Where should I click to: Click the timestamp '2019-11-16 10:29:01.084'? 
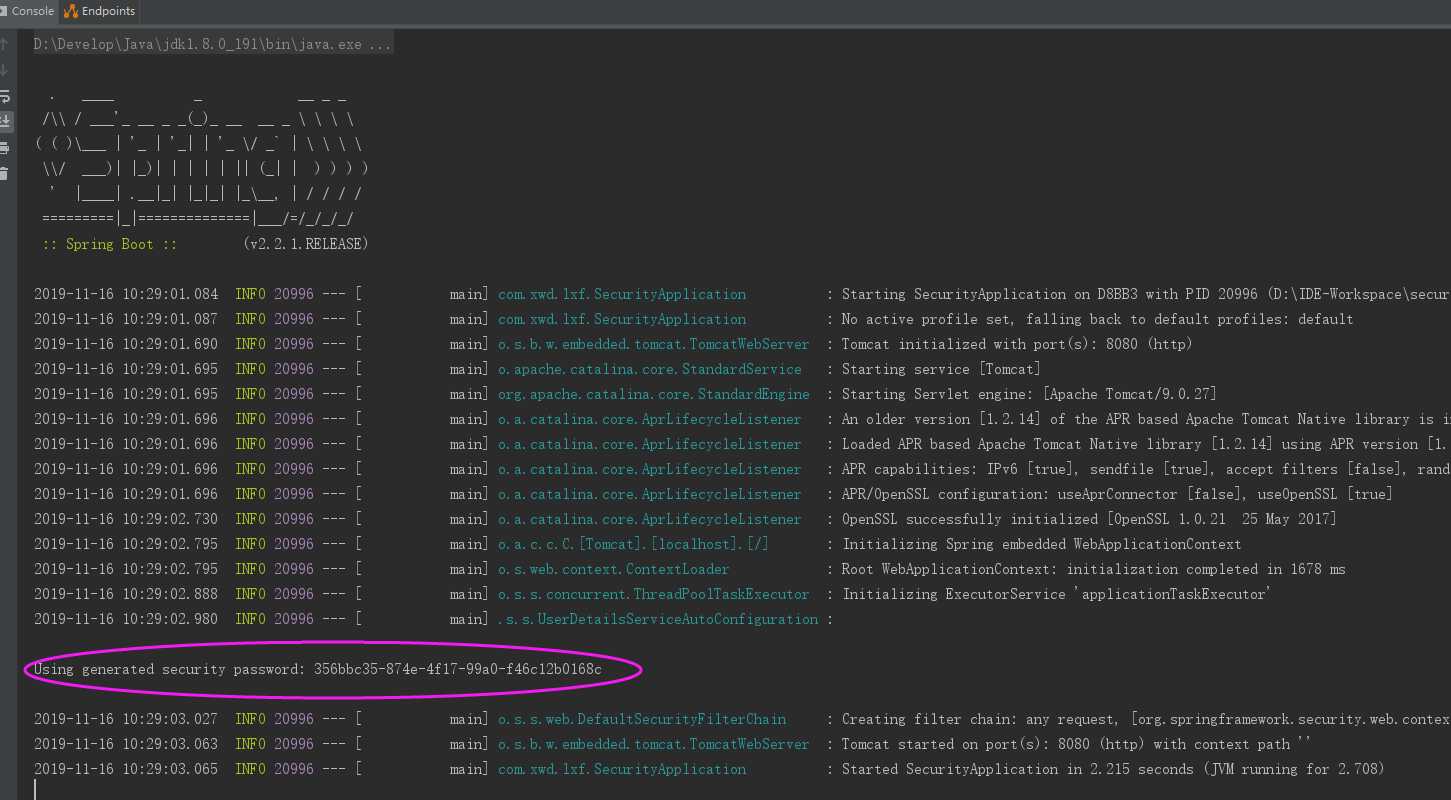click(126, 294)
